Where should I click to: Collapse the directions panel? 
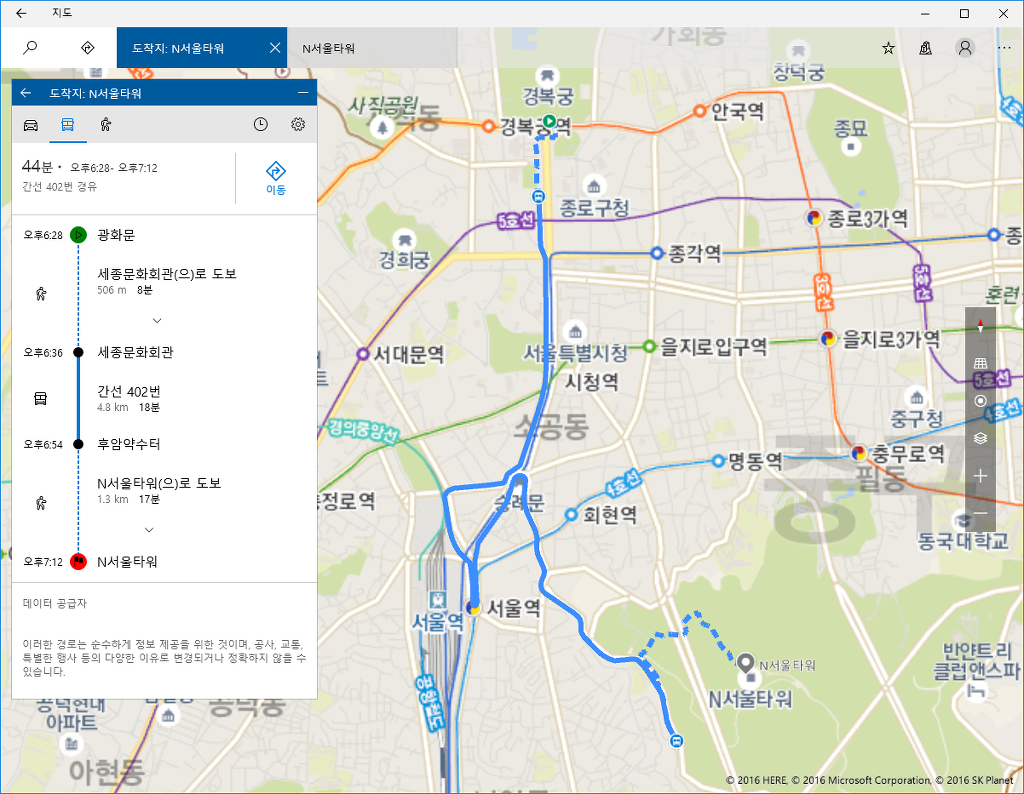[302, 91]
